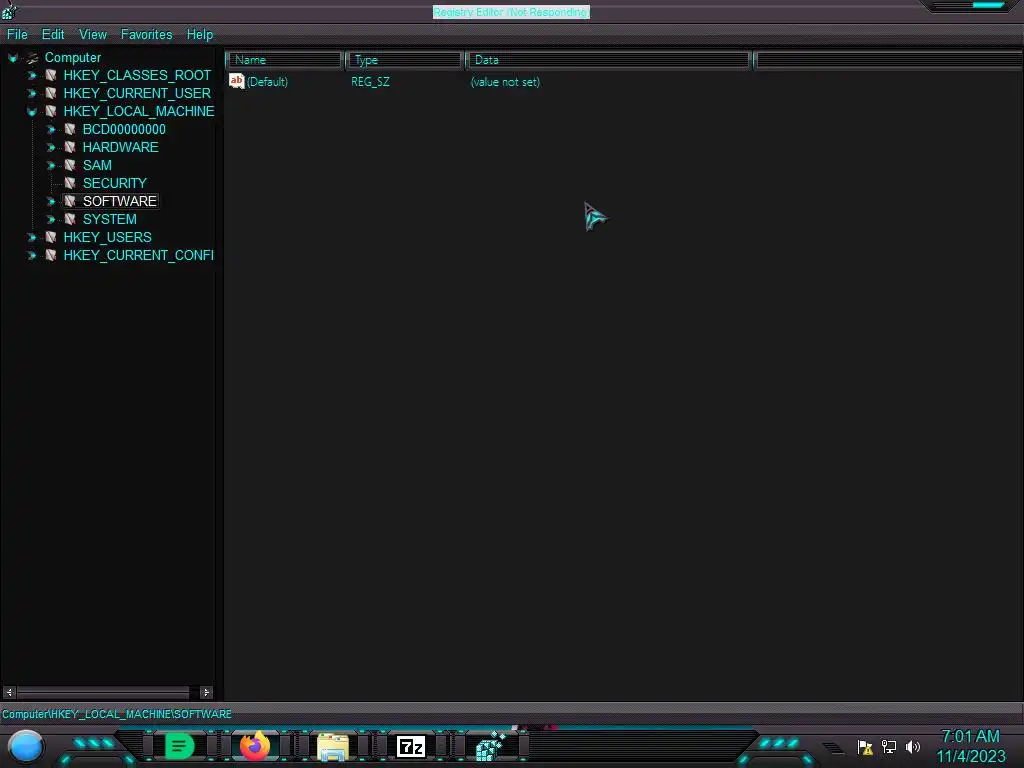Click the HKEY_CLASSES_ROOT folder icon
Image resolution: width=1024 pixels, height=768 pixels.
(x=50, y=76)
